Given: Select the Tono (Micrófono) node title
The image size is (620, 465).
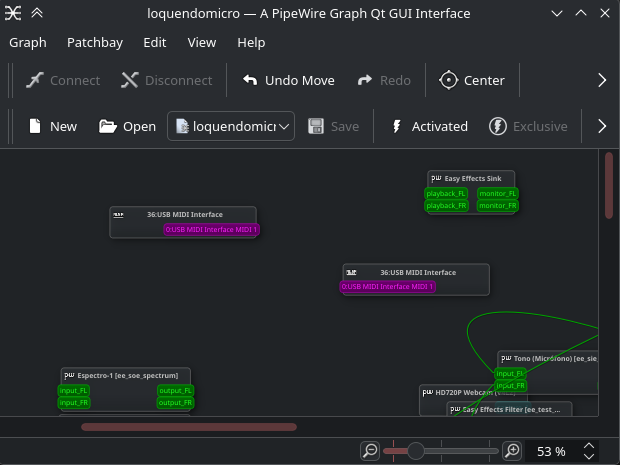Looking at the screenshot, I should pos(555,359).
